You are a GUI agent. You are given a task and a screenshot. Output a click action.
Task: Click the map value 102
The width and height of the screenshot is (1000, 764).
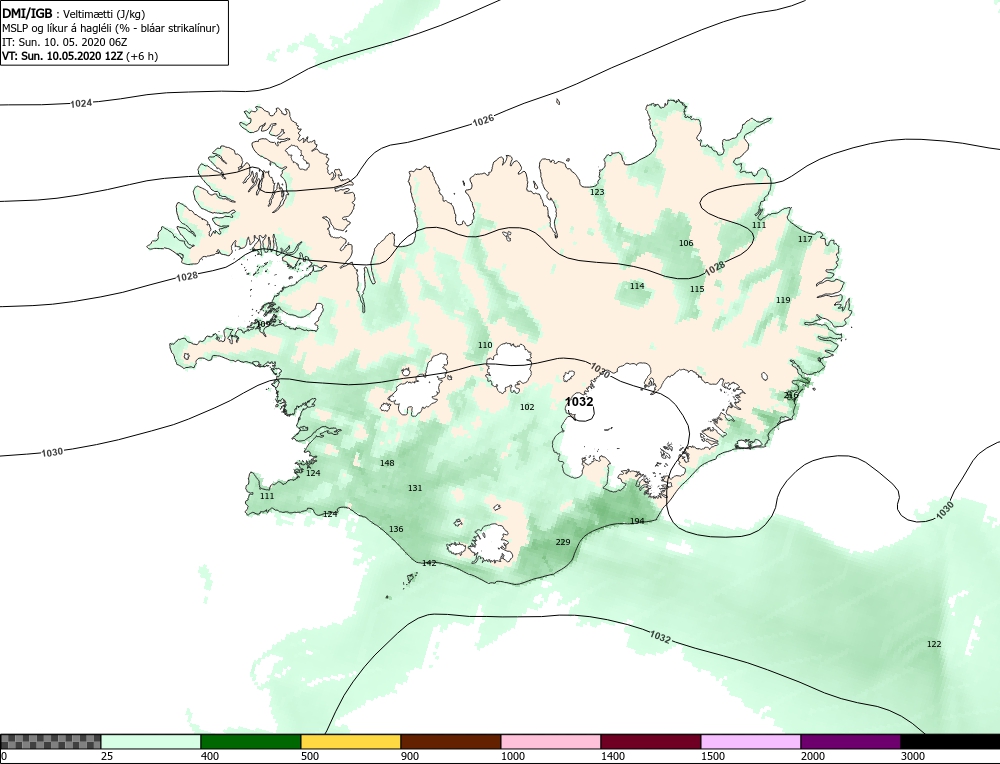527,407
